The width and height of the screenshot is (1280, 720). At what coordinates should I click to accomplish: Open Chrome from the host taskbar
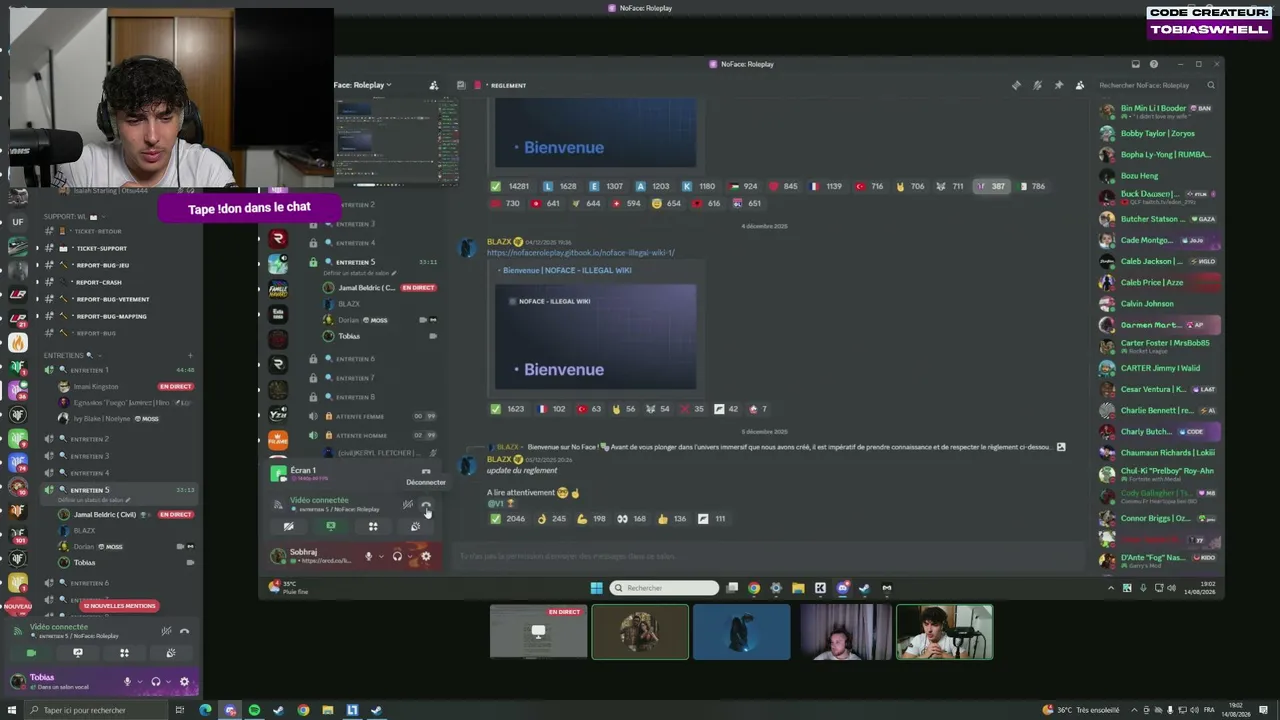tap(303, 710)
